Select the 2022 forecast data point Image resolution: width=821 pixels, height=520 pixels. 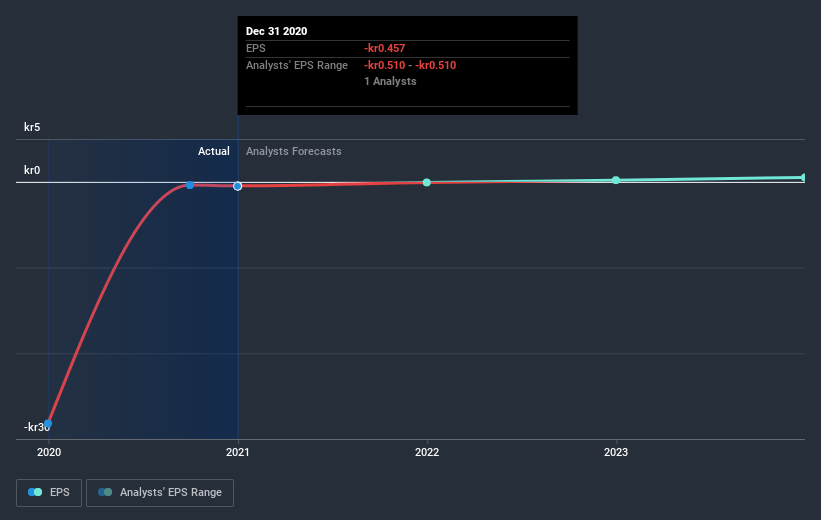(427, 182)
